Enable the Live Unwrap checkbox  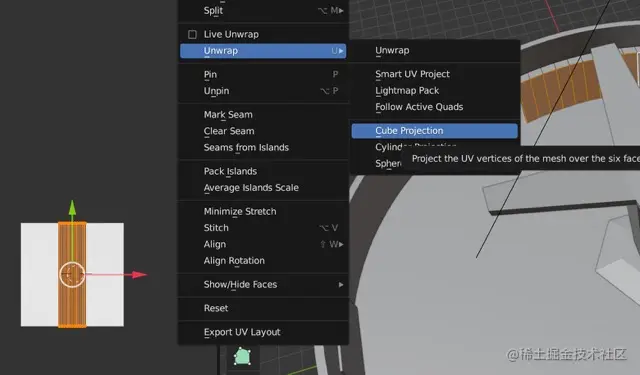click(x=192, y=34)
